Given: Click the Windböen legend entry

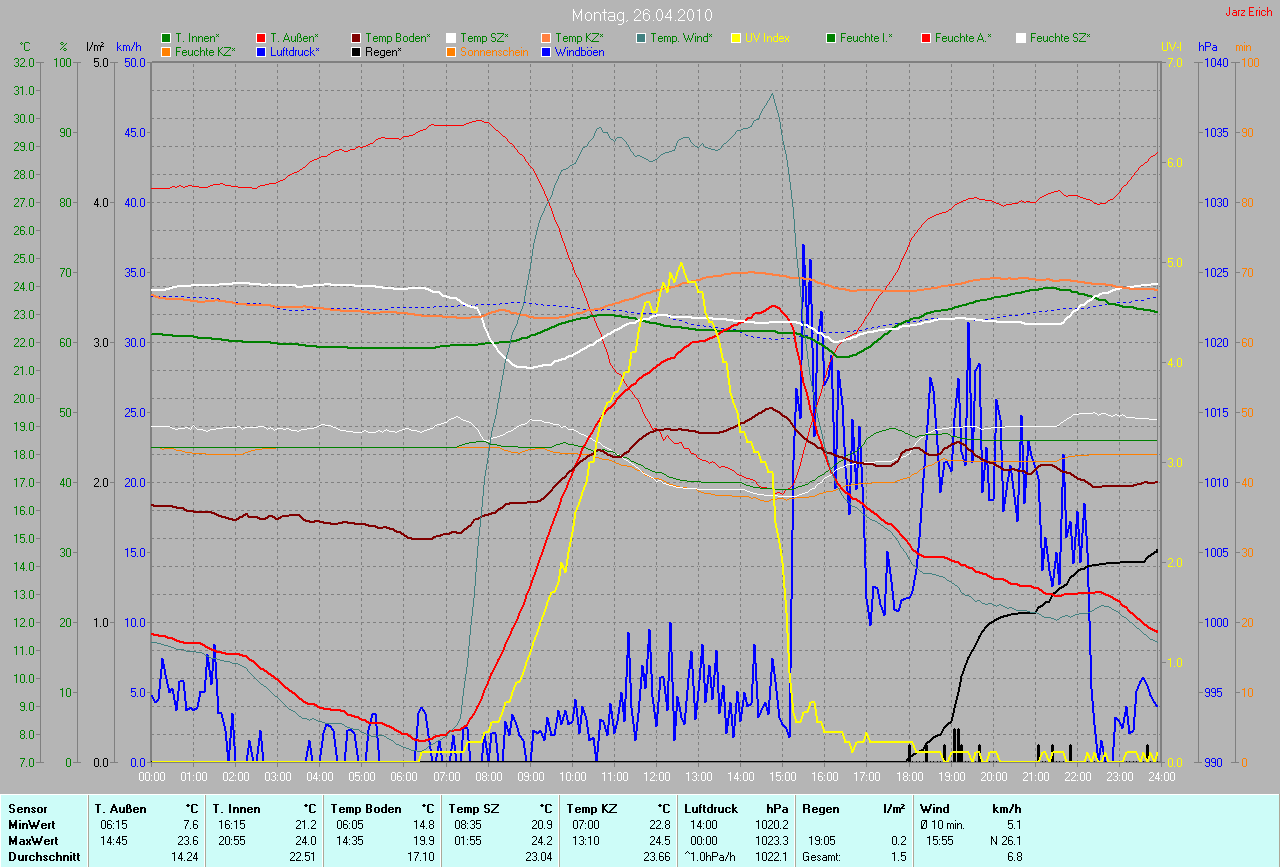Looking at the screenshot, I should coord(580,51).
